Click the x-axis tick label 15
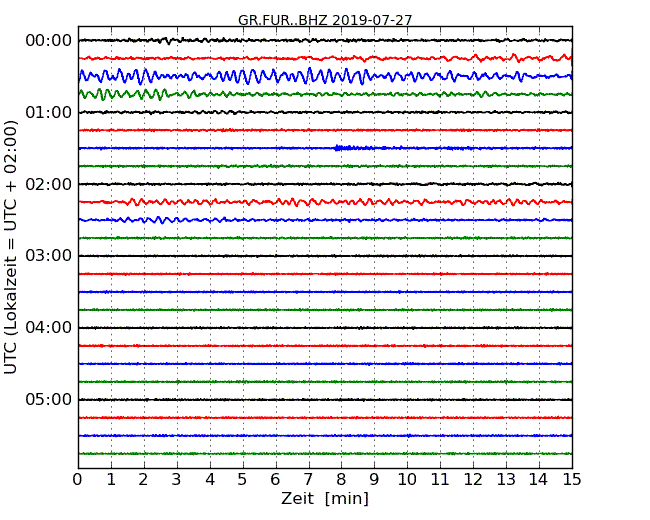Viewport: 650px width, 520px height. [x=572, y=480]
